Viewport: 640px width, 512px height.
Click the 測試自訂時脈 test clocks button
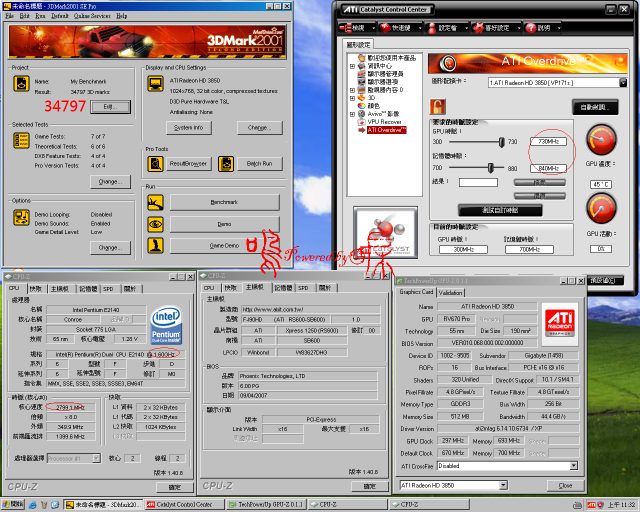(x=500, y=210)
